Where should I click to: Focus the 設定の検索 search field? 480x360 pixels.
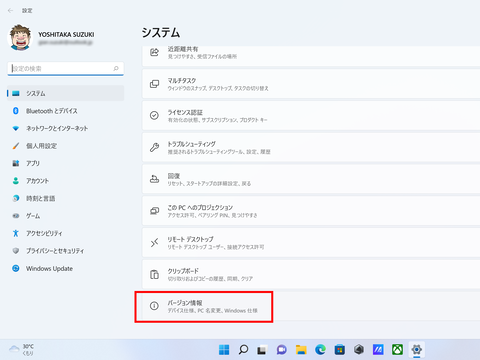coord(66,68)
